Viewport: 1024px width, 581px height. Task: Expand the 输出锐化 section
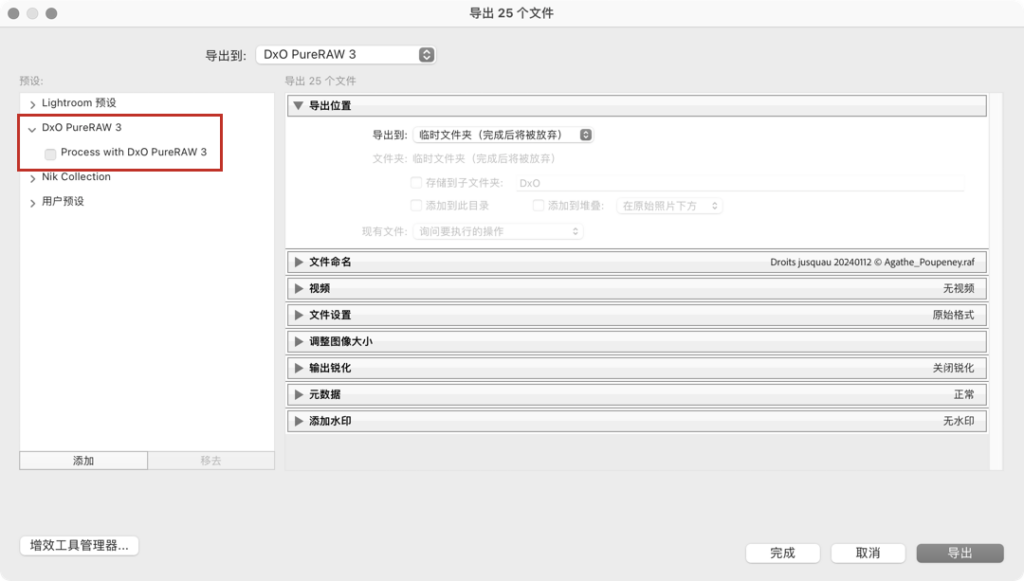[298, 368]
